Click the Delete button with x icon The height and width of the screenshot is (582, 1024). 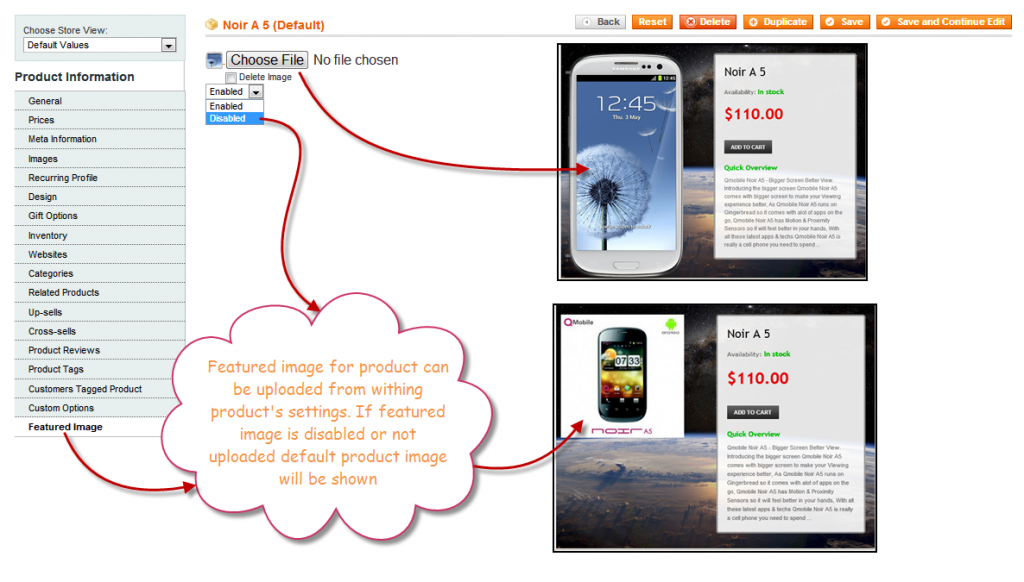(690, 22)
